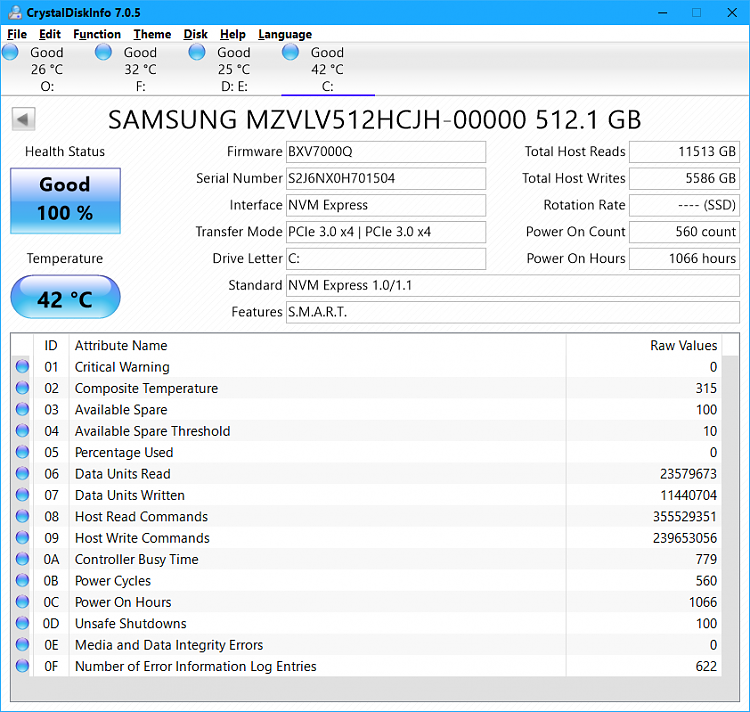The width and height of the screenshot is (750, 712).
Task: Open the Language menu
Action: pos(285,34)
